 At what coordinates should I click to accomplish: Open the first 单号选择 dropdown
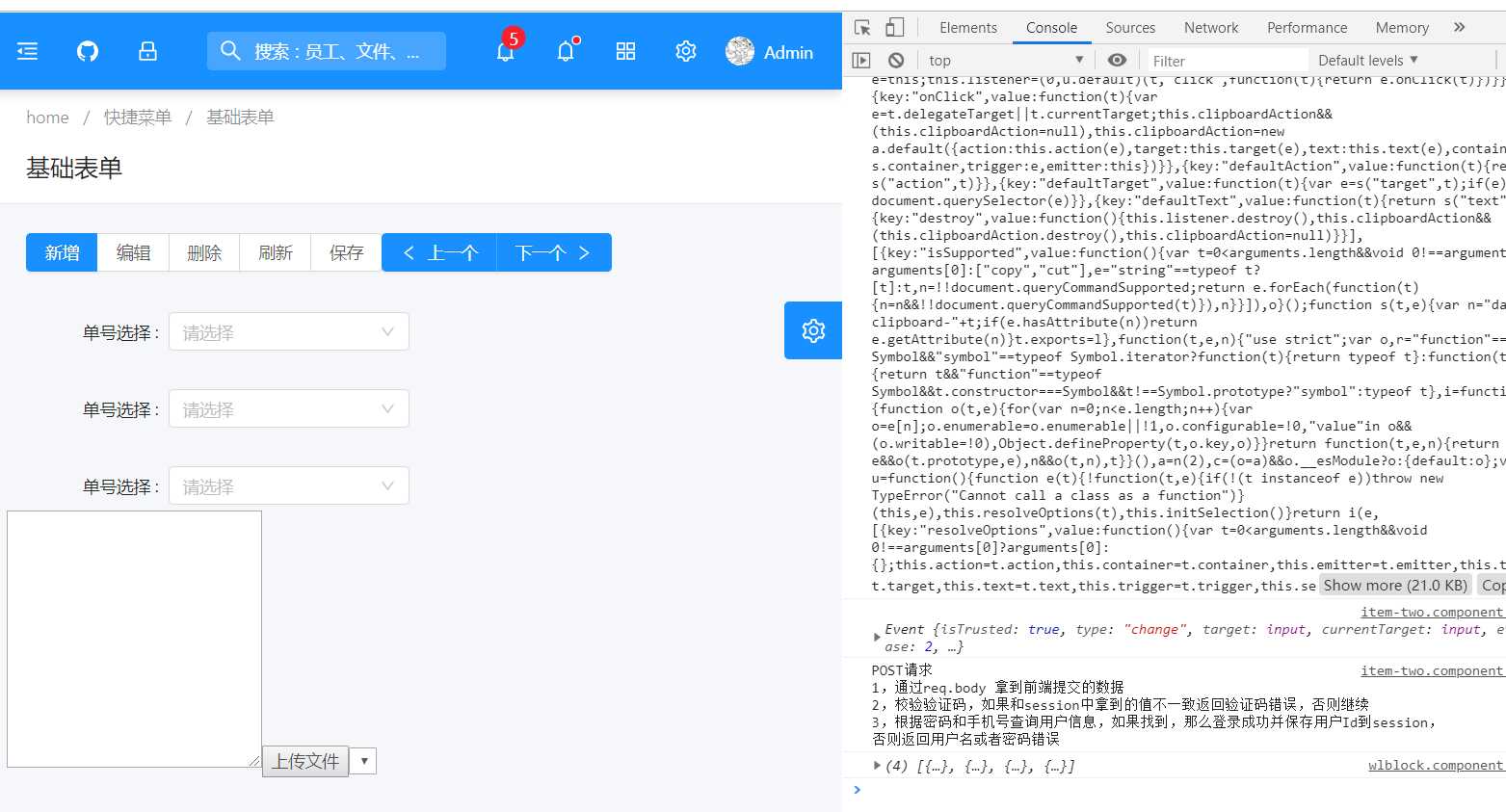(x=289, y=331)
